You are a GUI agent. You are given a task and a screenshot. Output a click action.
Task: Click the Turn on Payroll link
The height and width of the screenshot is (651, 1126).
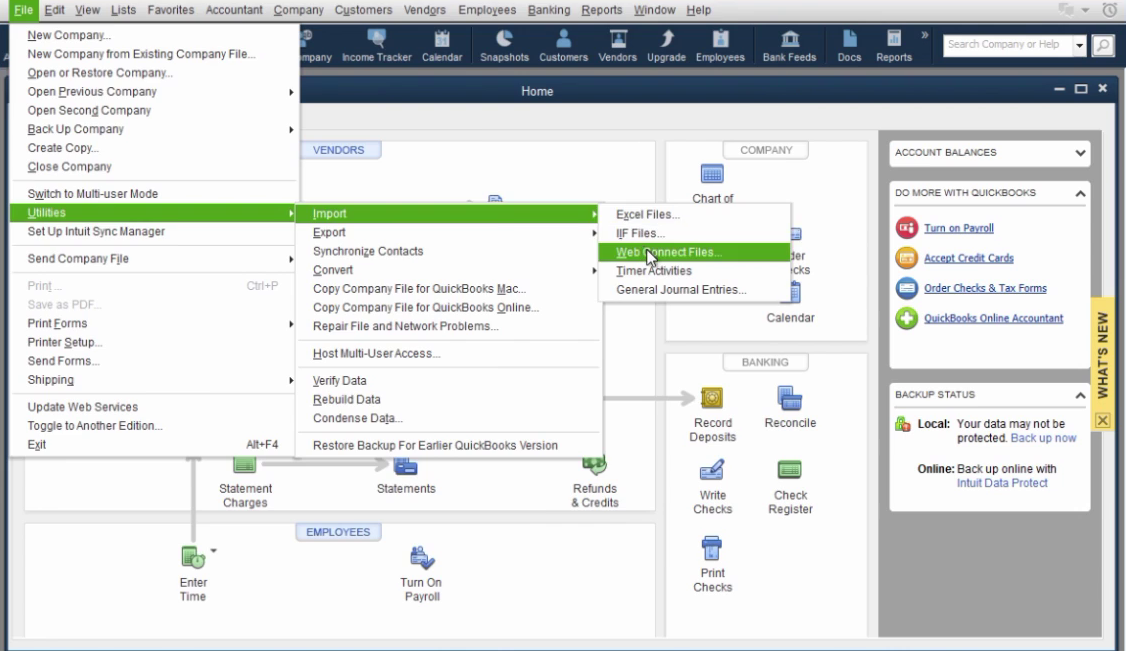(x=959, y=228)
